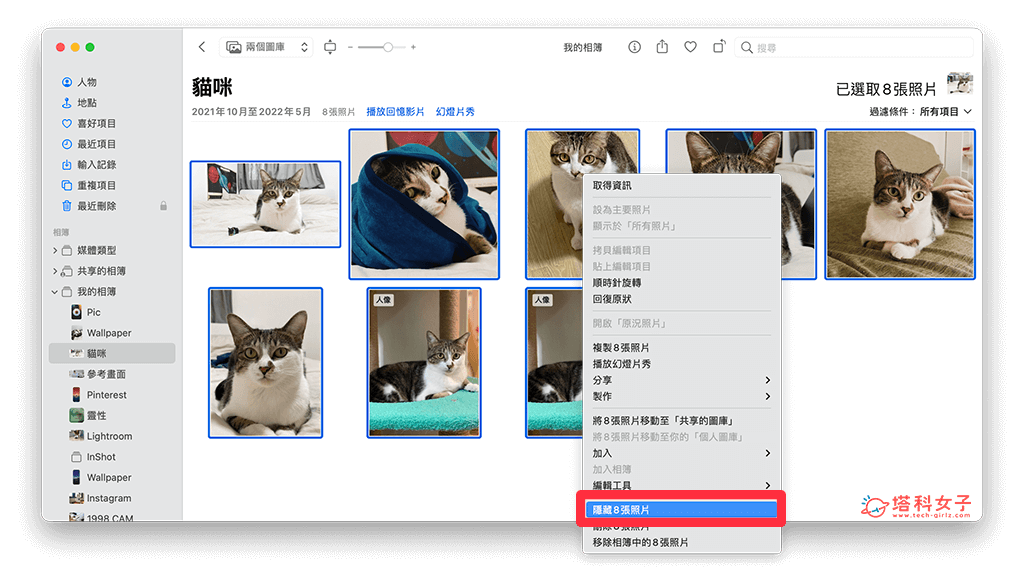Select the cat lying on white bed photo

pyautogui.click(x=265, y=204)
